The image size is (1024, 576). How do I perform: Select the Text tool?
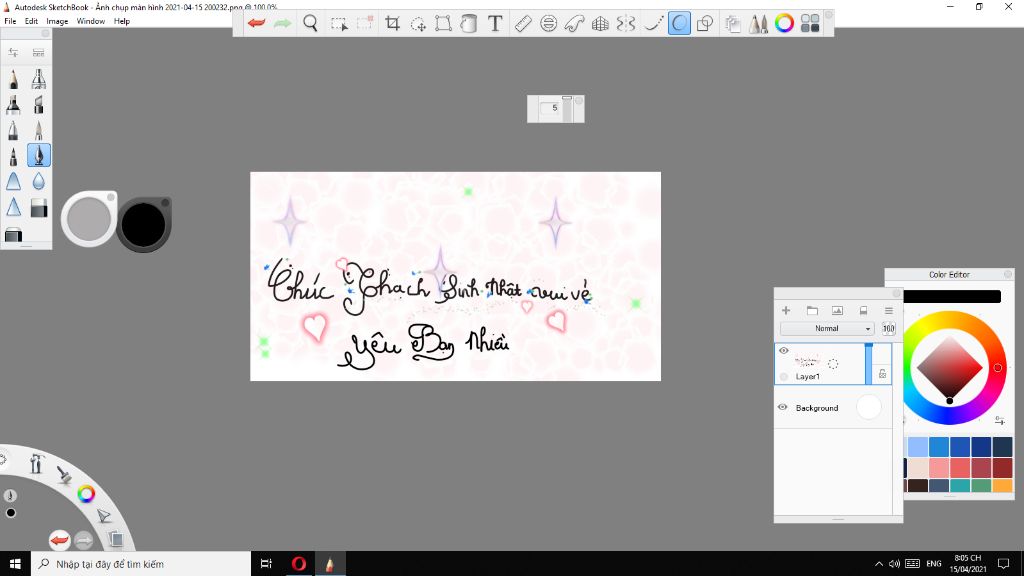point(495,24)
